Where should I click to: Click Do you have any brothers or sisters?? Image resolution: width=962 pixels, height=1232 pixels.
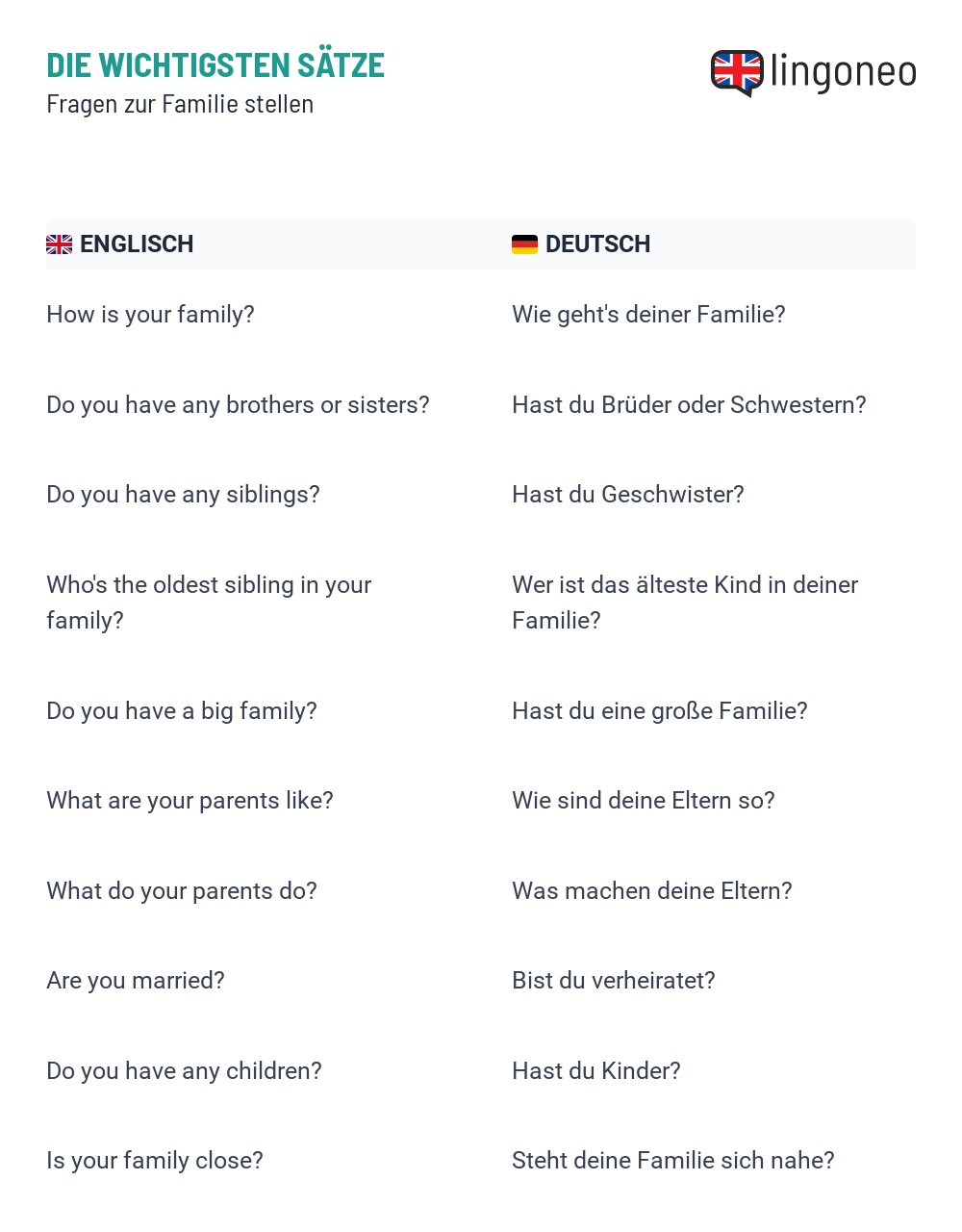coord(239,405)
